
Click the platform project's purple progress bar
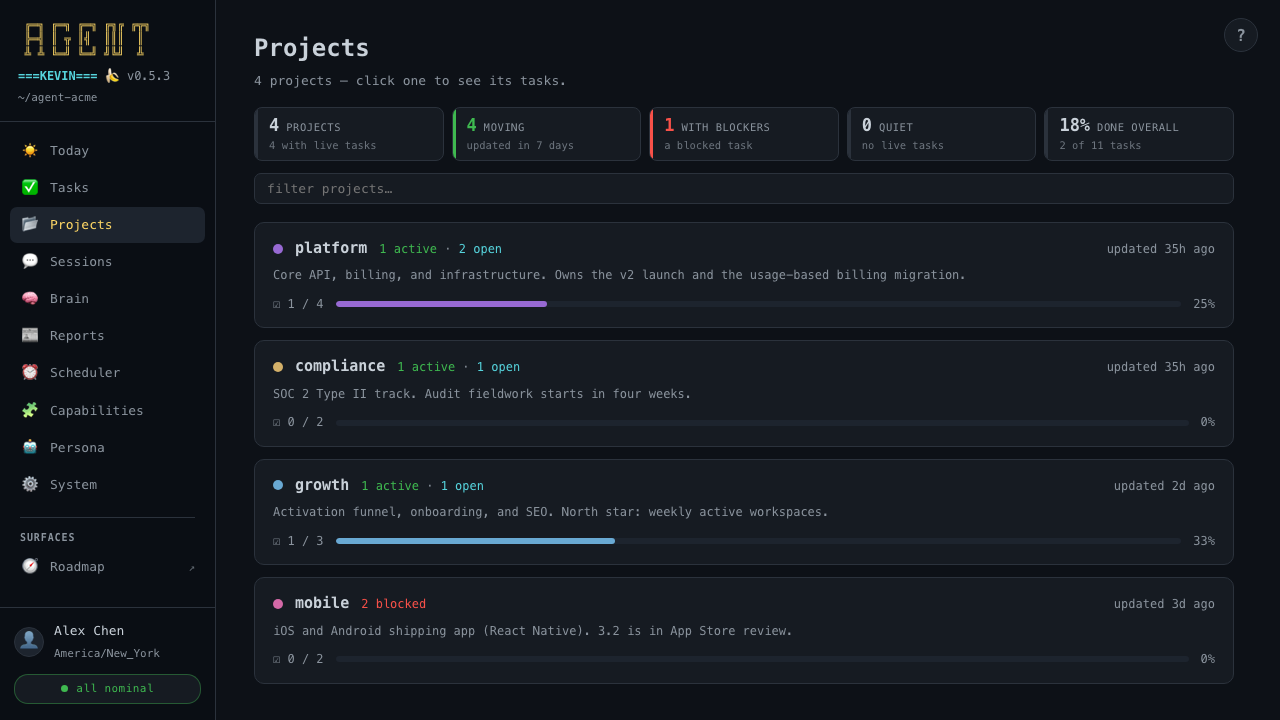(x=441, y=304)
